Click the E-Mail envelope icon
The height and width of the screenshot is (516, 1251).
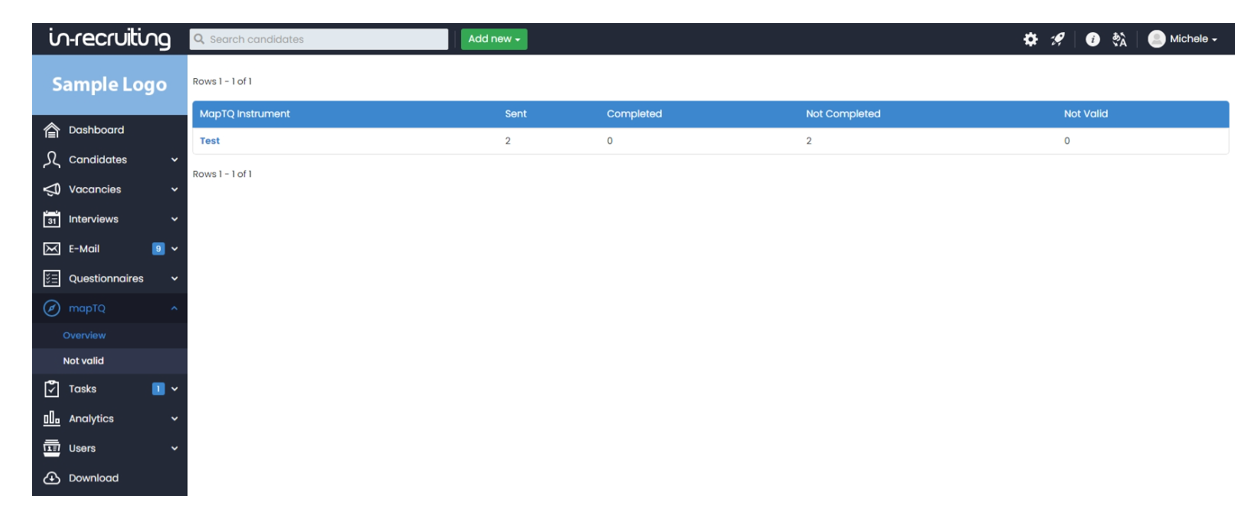[52, 249]
